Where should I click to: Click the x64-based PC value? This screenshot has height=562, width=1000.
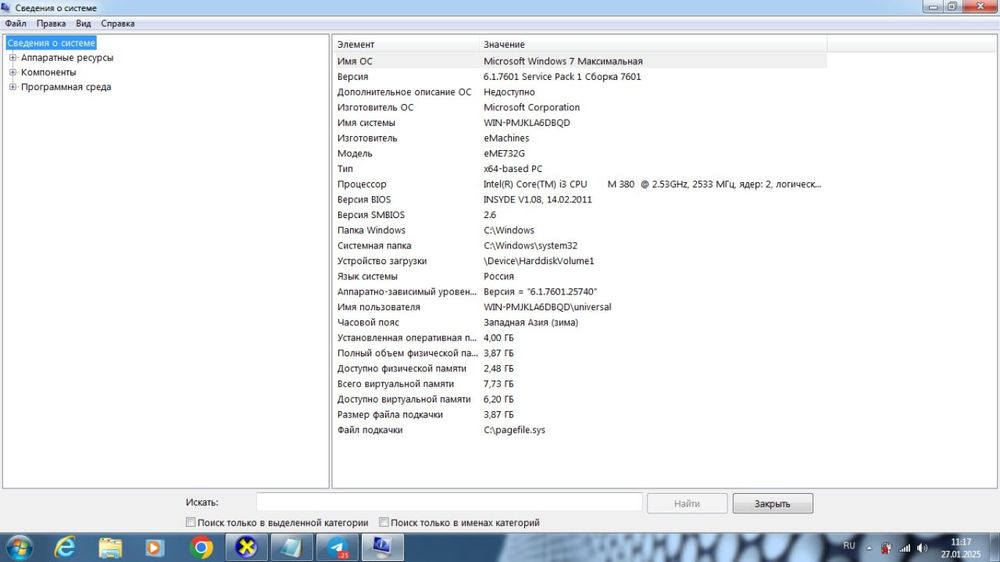click(513, 168)
